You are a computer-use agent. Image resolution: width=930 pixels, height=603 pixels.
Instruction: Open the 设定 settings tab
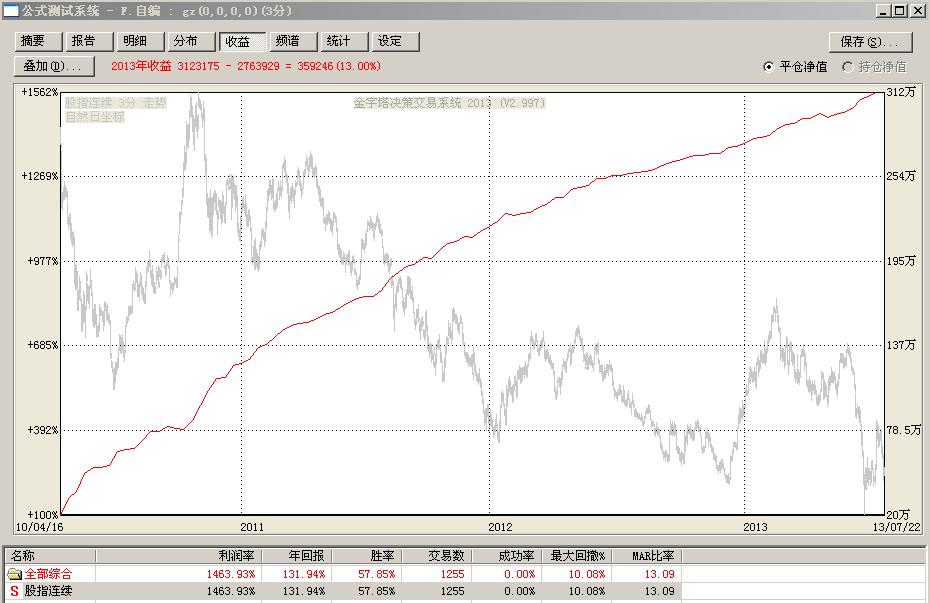point(395,41)
